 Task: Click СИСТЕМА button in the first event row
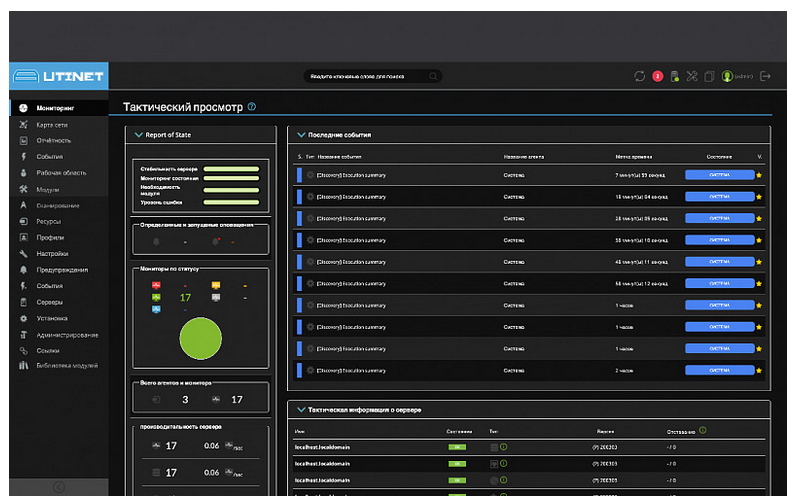point(719,174)
